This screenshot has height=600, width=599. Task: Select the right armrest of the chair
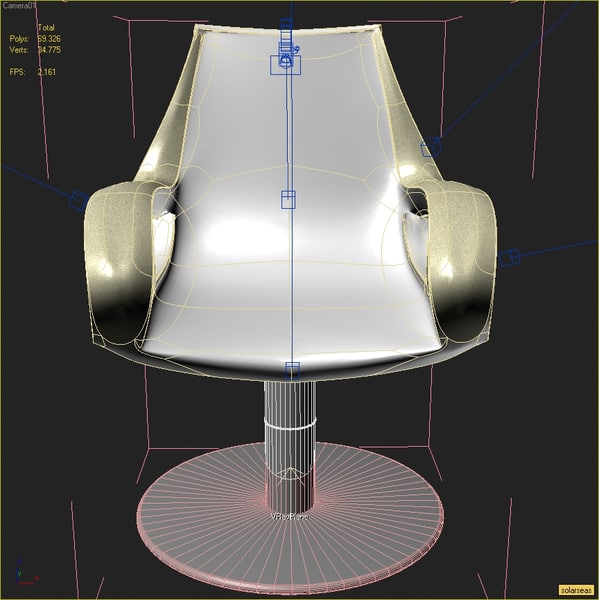pos(457,264)
